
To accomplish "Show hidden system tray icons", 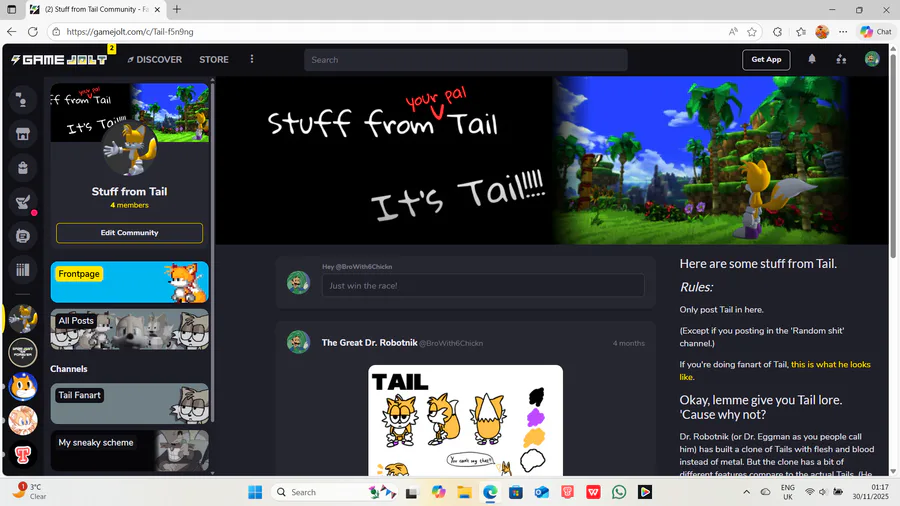I will coord(746,492).
